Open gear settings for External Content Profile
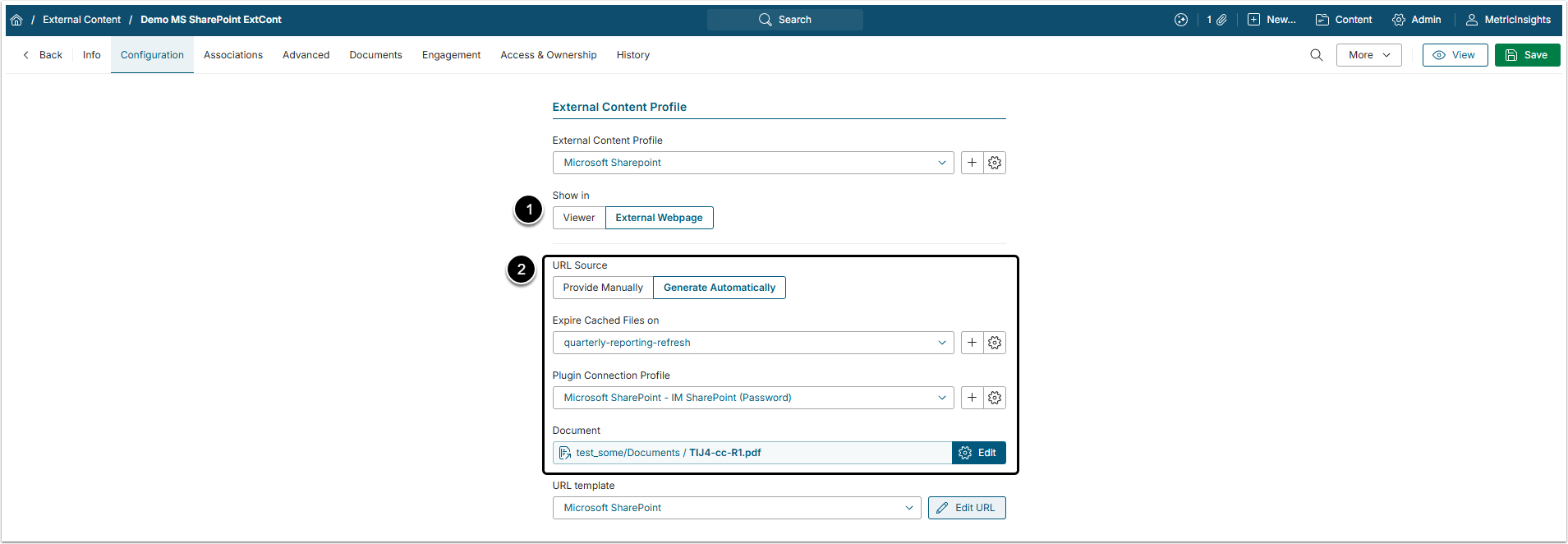Viewport: 1568px width, 544px height. (x=995, y=163)
